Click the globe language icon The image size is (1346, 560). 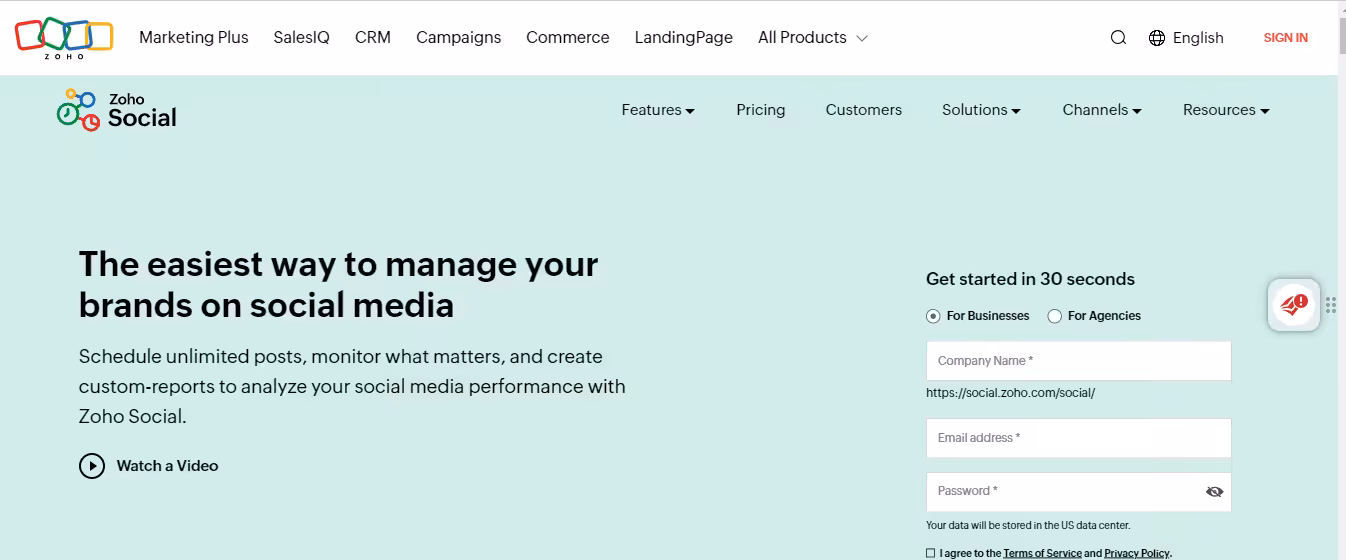coord(1157,38)
